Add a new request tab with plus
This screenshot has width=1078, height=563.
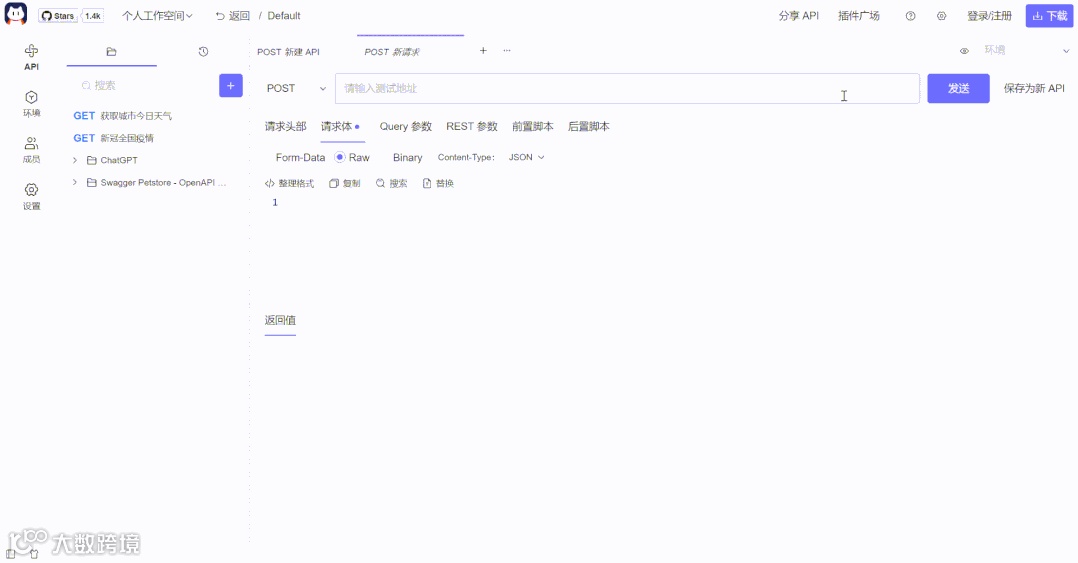pyautogui.click(x=483, y=50)
